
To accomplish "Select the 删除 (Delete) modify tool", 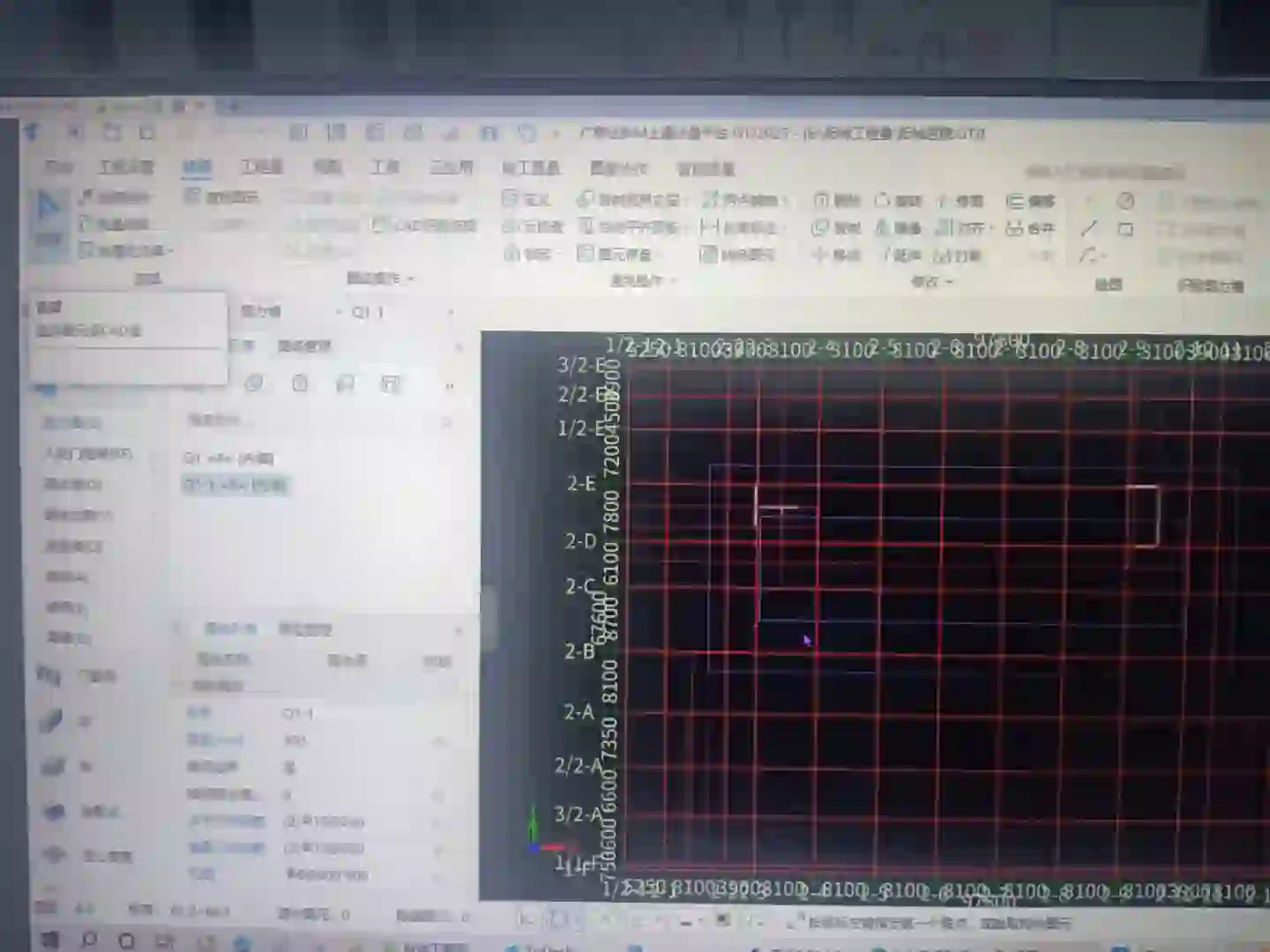I will click(836, 200).
